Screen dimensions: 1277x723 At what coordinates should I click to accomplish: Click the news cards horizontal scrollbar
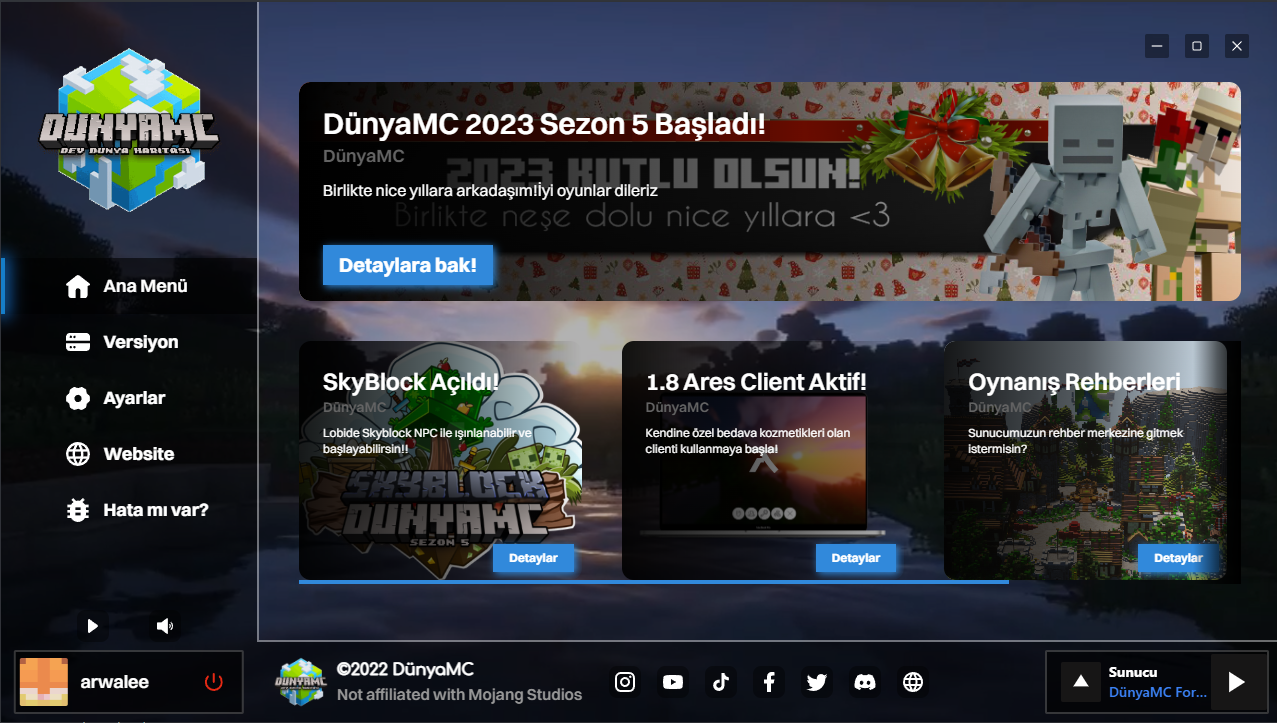(x=654, y=580)
